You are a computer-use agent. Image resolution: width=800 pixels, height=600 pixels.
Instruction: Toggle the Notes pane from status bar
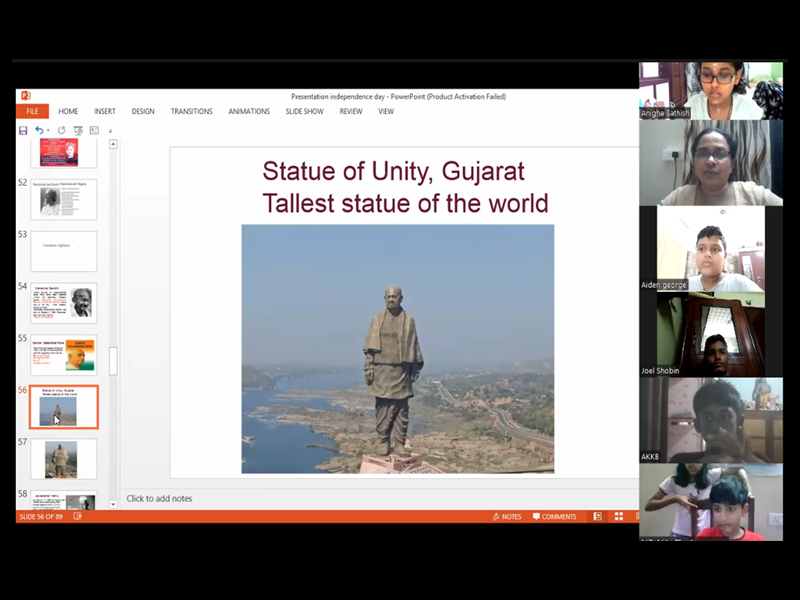[x=506, y=517]
